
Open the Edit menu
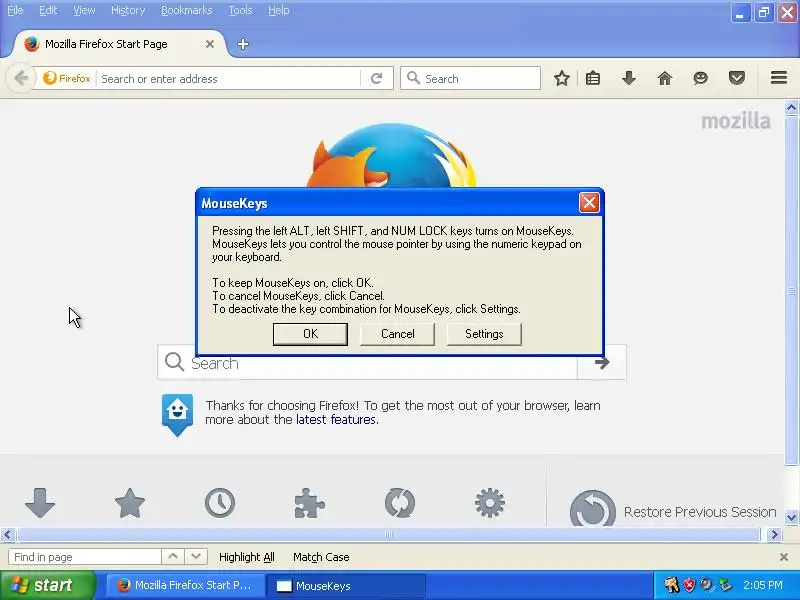(48, 10)
